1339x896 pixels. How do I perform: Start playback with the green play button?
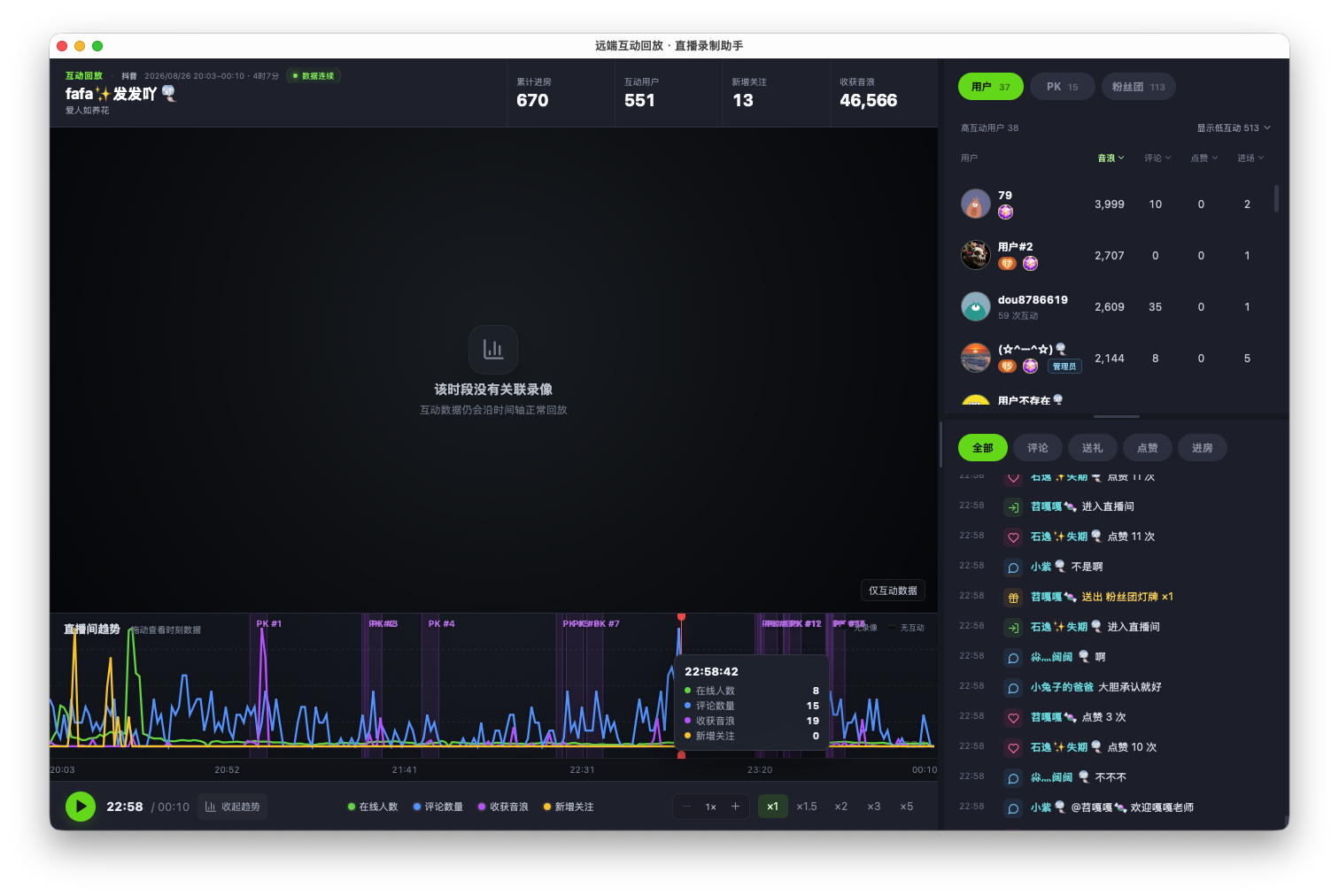tap(81, 807)
